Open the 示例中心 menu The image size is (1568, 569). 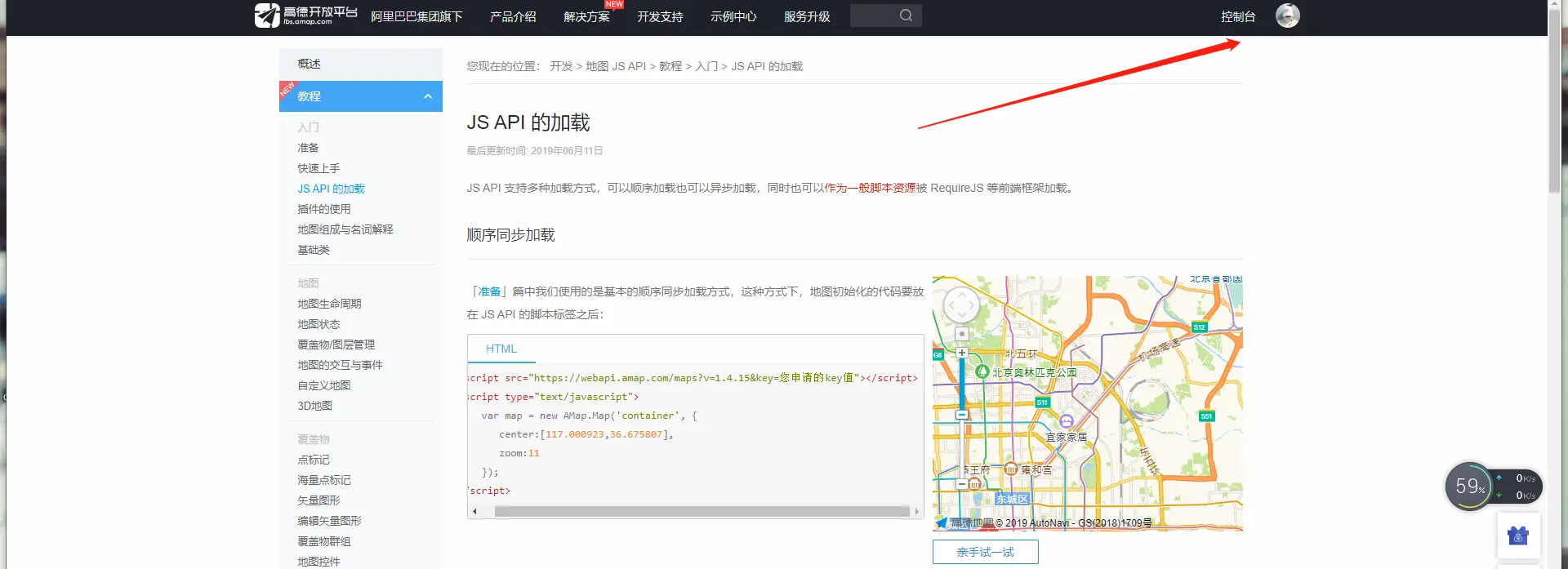coord(733,16)
